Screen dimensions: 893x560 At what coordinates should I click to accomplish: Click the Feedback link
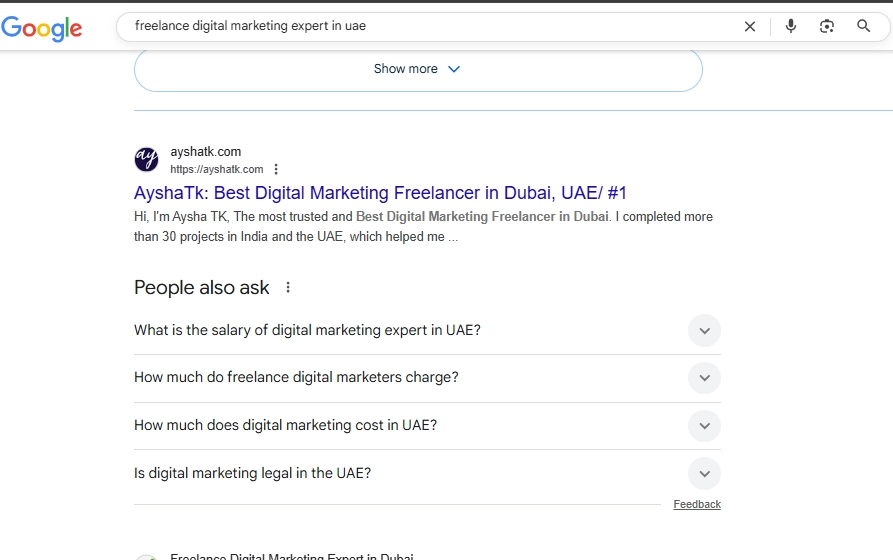coord(697,504)
